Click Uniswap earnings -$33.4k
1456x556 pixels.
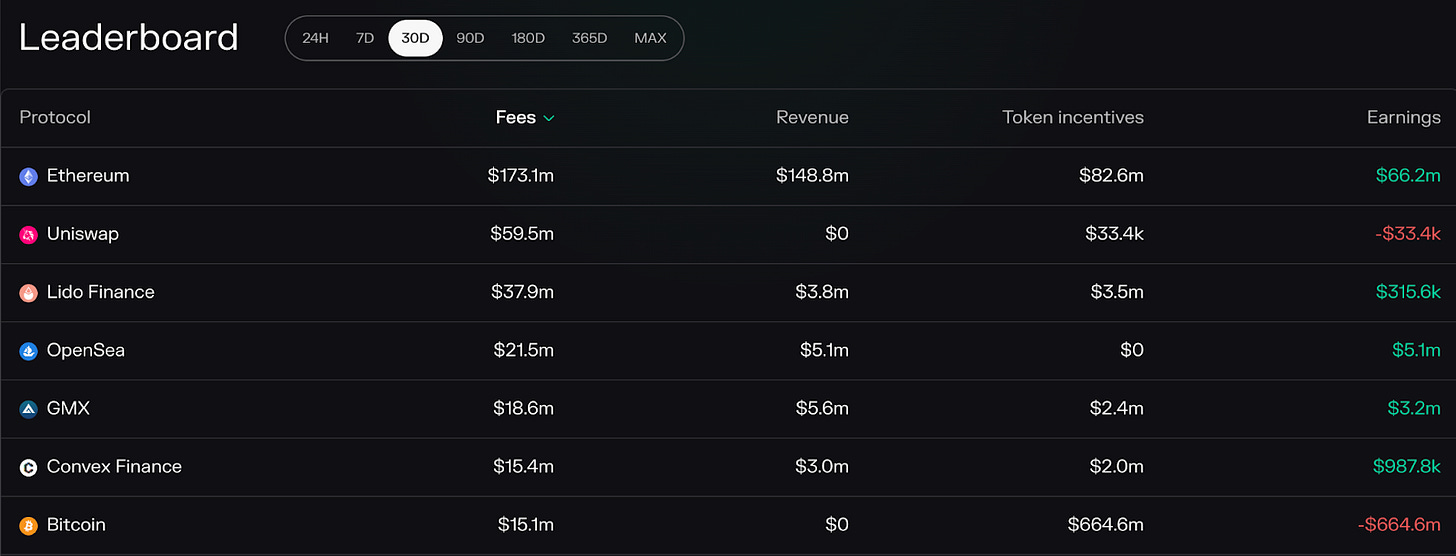1408,233
